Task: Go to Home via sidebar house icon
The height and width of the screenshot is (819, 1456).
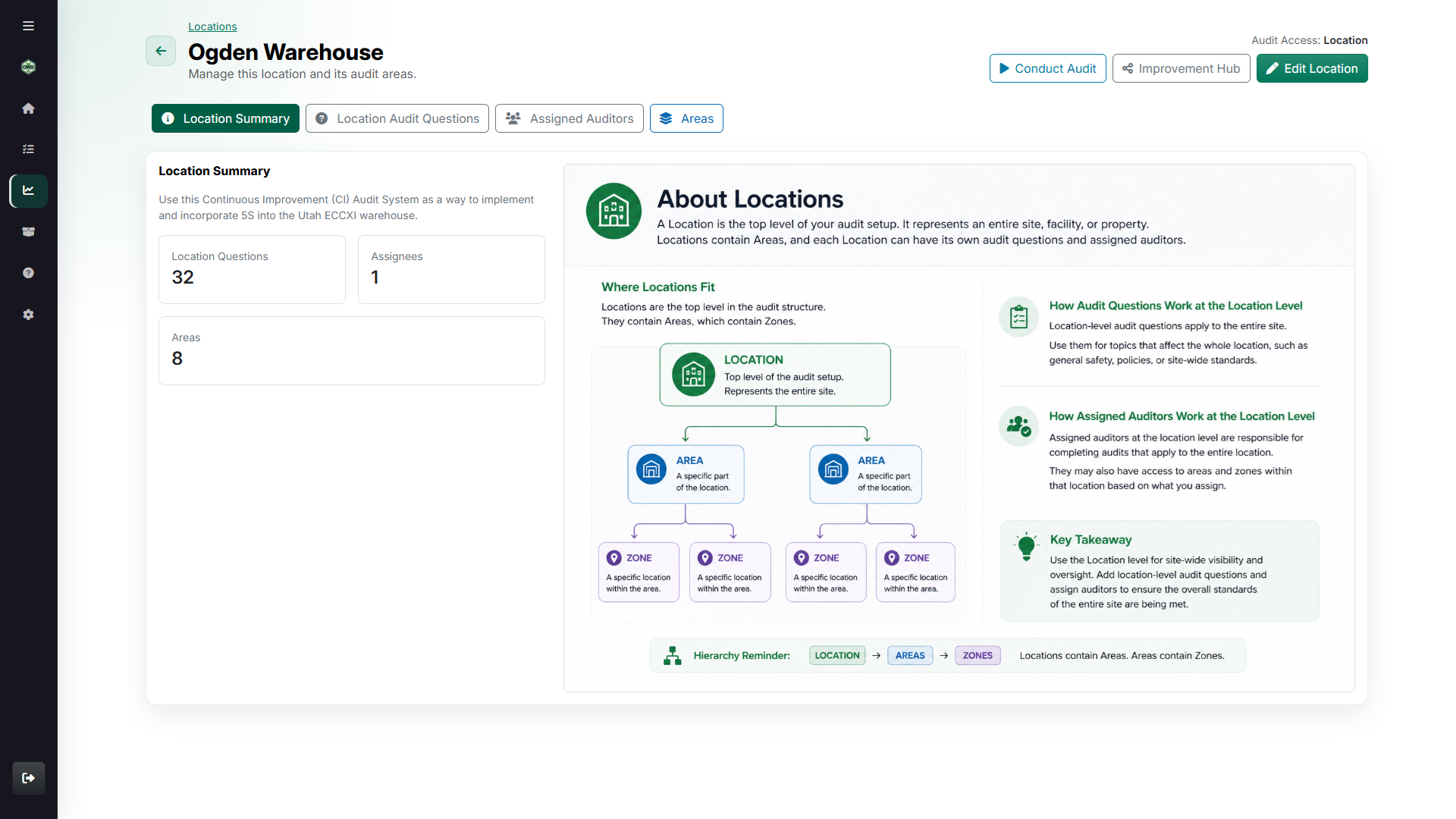Action: pos(28,108)
